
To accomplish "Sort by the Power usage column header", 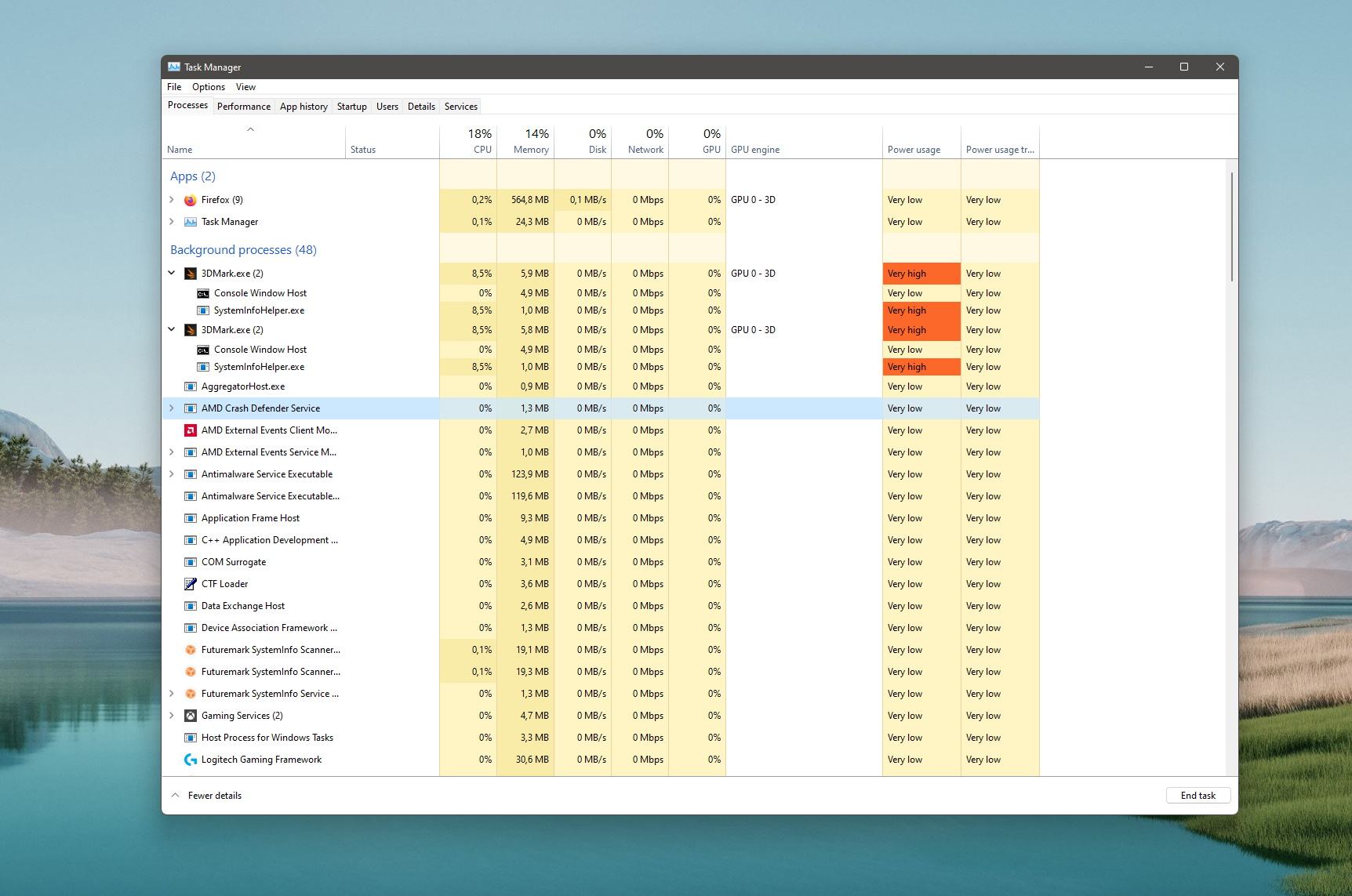I will [x=921, y=142].
